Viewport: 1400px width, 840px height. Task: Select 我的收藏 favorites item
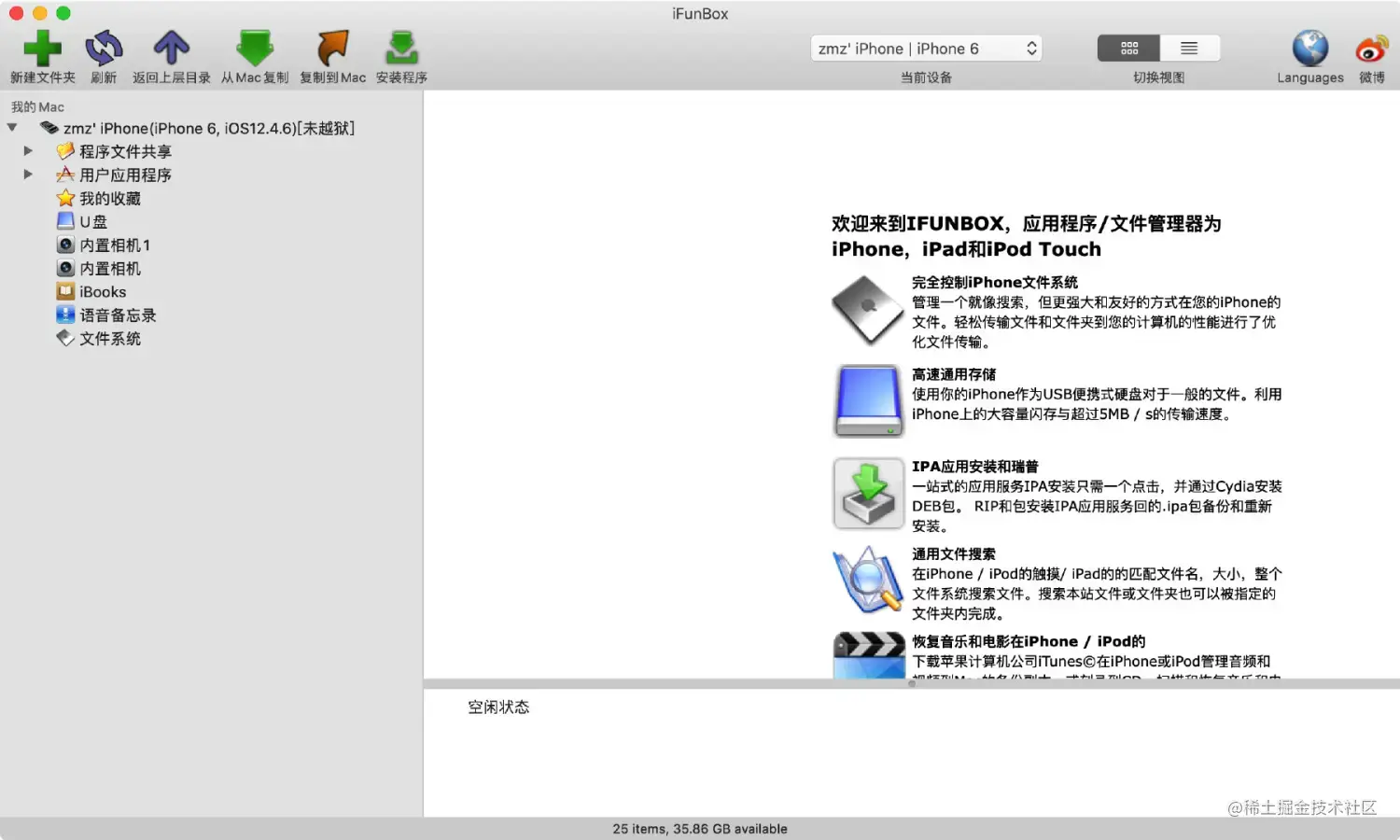coord(110,198)
